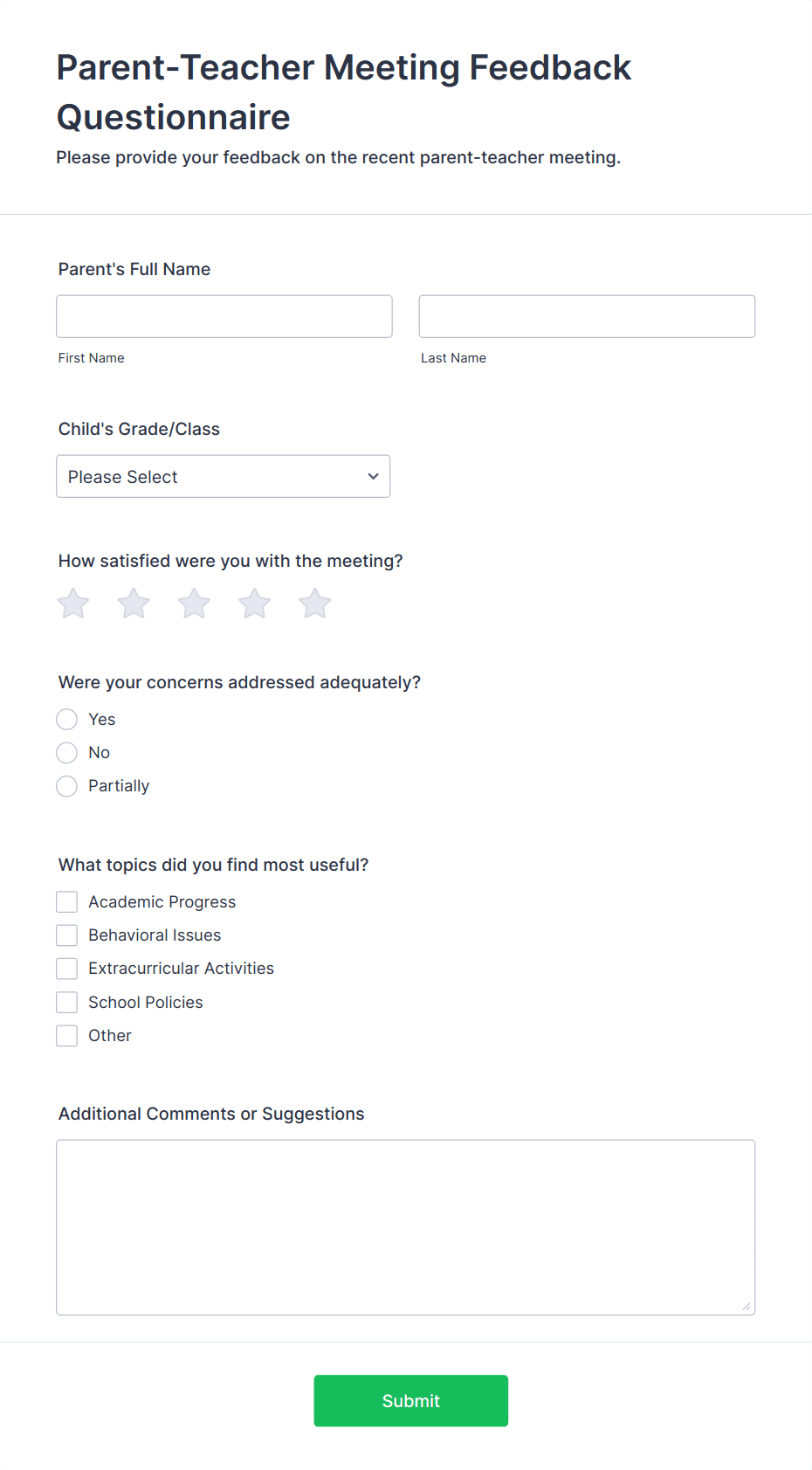Give a five-star satisfaction rating
Viewport: 812px width, 1470px height.
pos(314,603)
